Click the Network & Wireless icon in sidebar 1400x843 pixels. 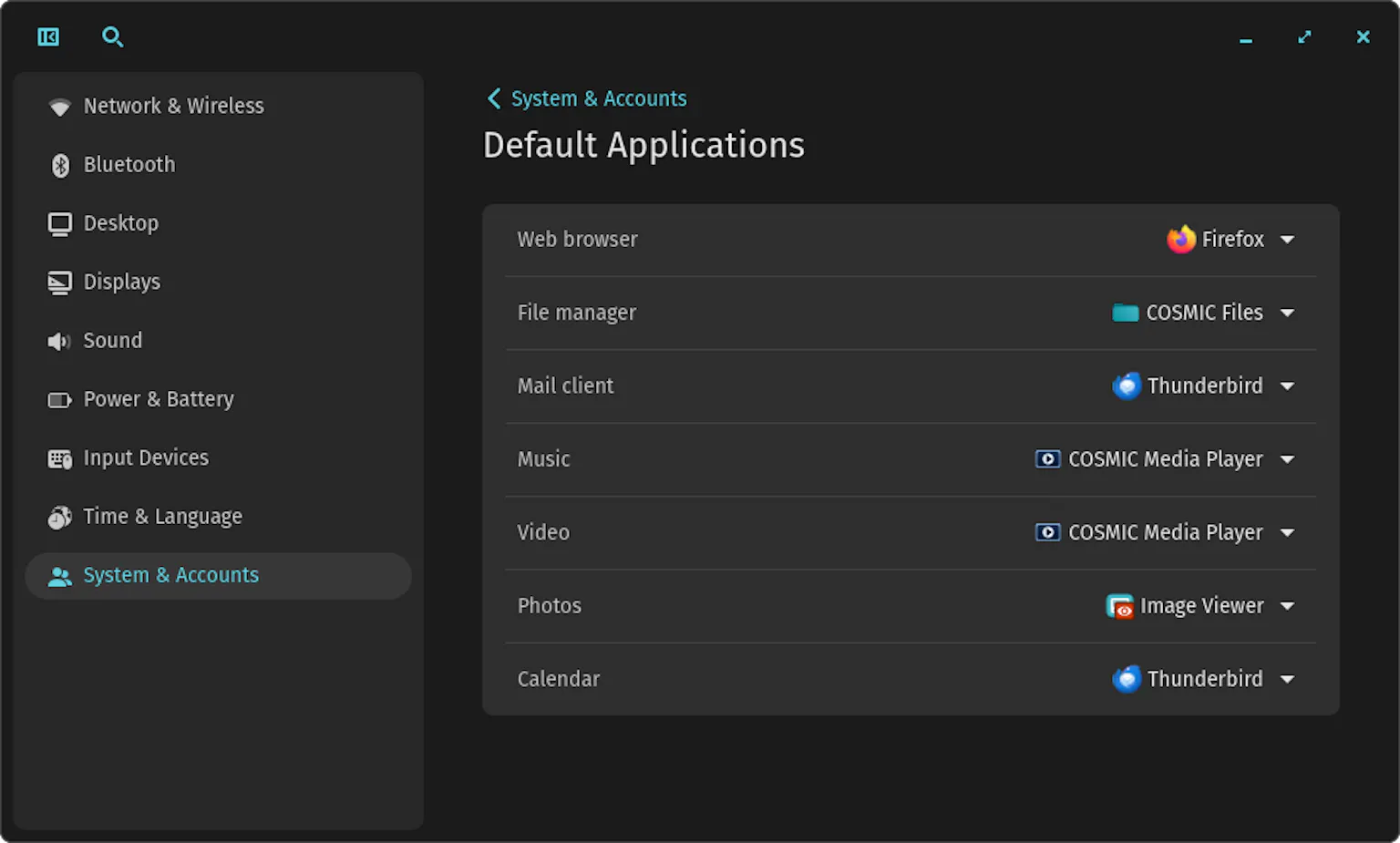pos(59,107)
